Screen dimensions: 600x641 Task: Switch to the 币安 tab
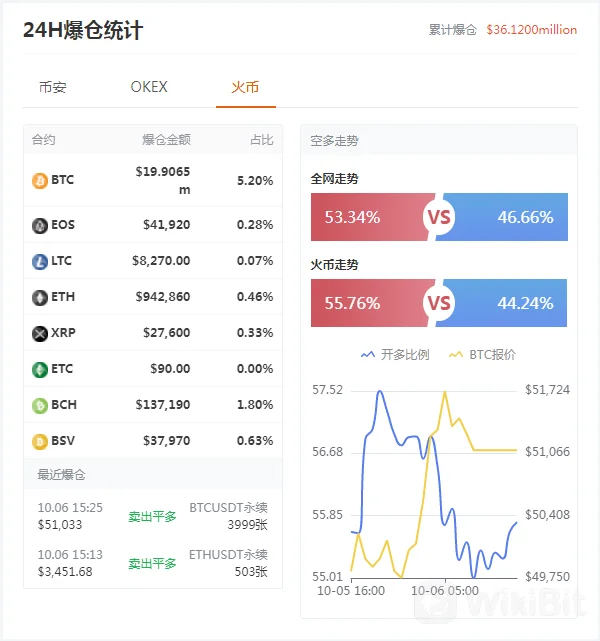53,87
